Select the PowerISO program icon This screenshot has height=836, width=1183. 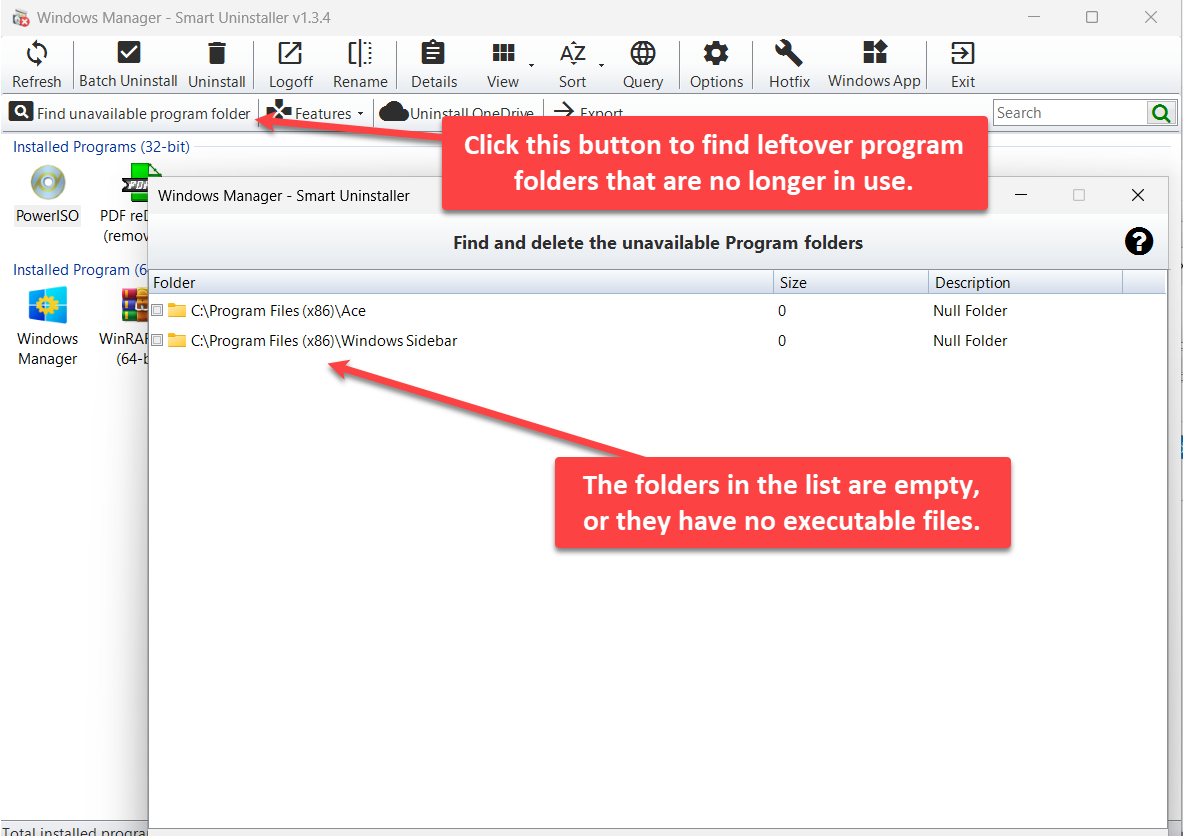tap(48, 183)
